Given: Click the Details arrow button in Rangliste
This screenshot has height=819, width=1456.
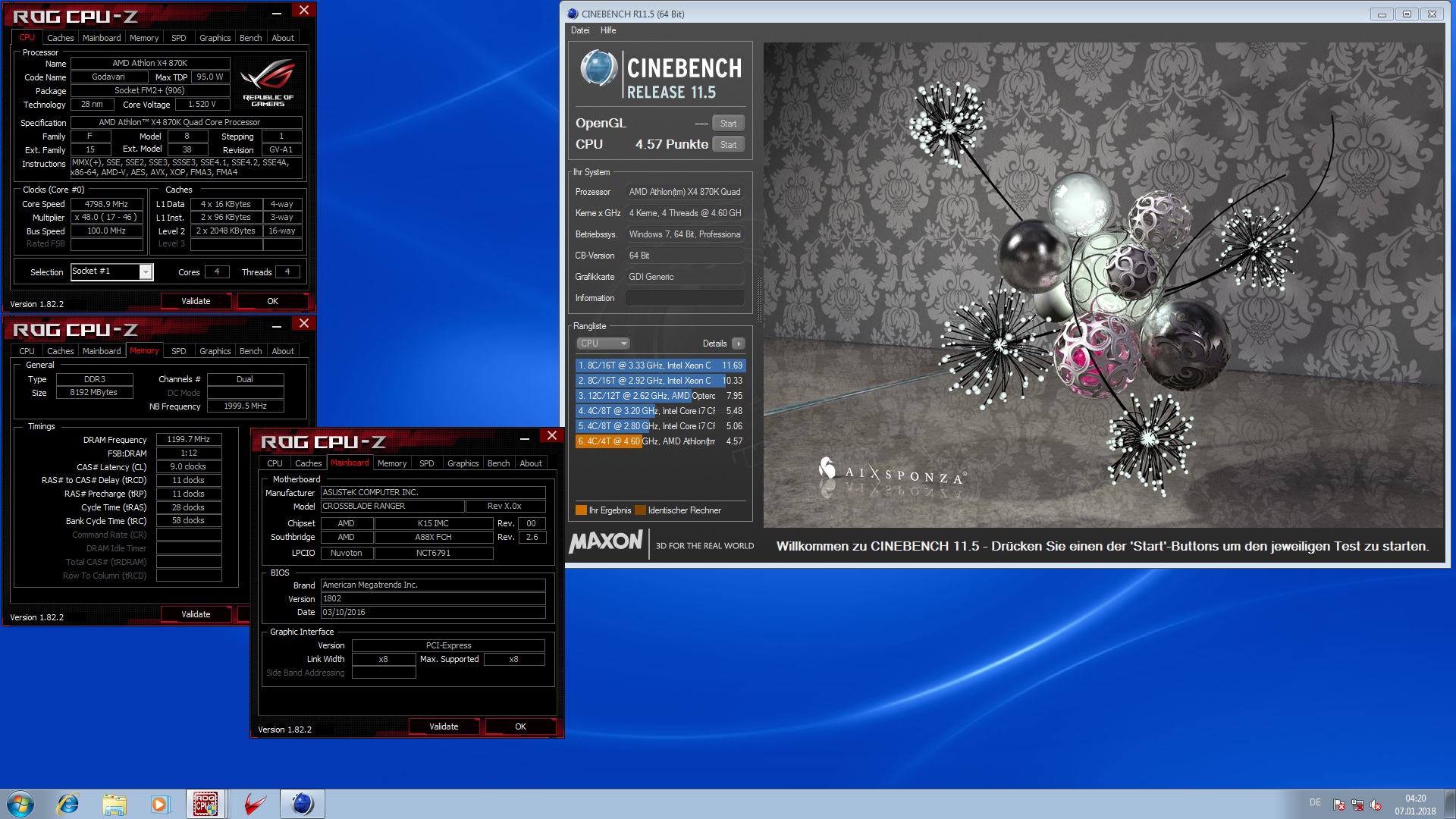Looking at the screenshot, I should coord(738,344).
